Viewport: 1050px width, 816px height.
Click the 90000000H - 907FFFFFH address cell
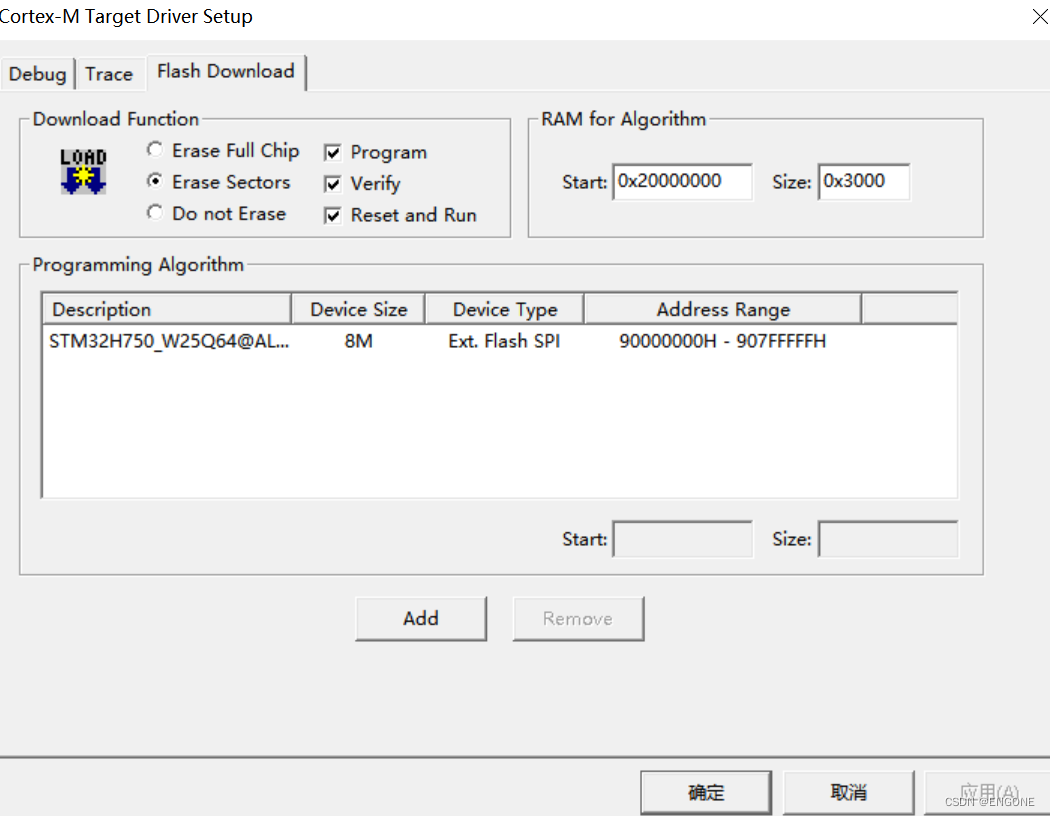click(723, 341)
